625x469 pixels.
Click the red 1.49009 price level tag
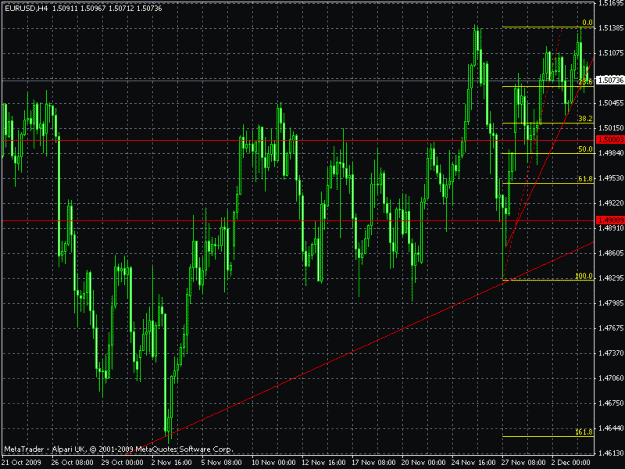pos(611,220)
